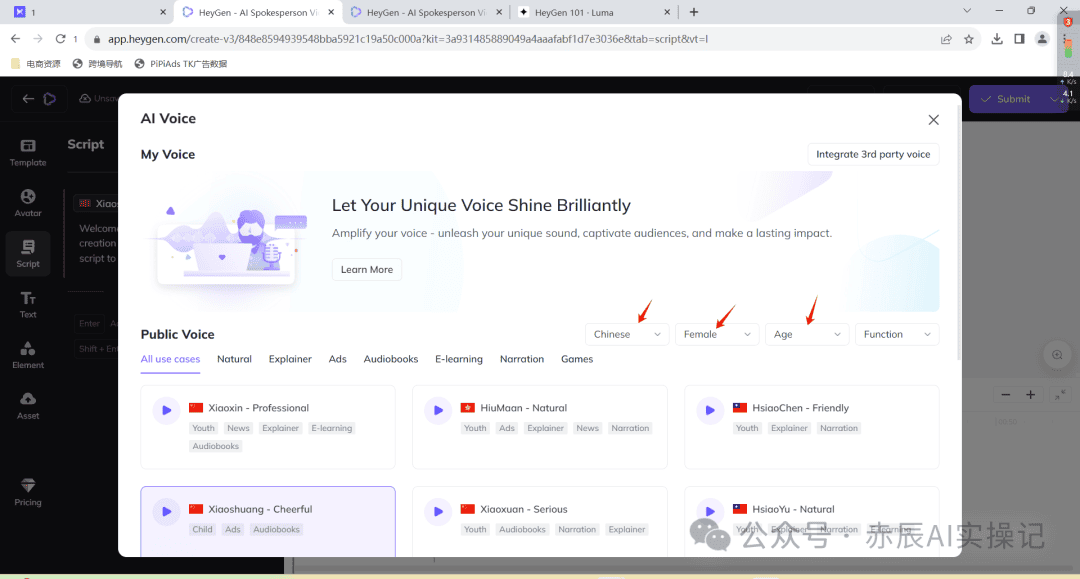Play the Xiaoxin - Professional voice preview
Screen dimensions: 1080x579
[166, 410]
